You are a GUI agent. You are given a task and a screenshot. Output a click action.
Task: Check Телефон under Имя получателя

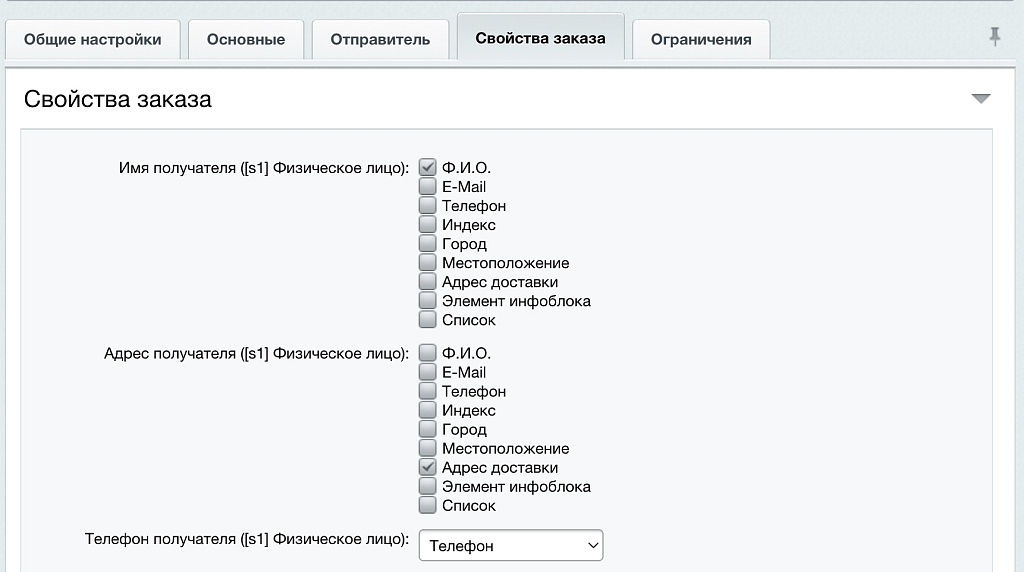pos(428,206)
